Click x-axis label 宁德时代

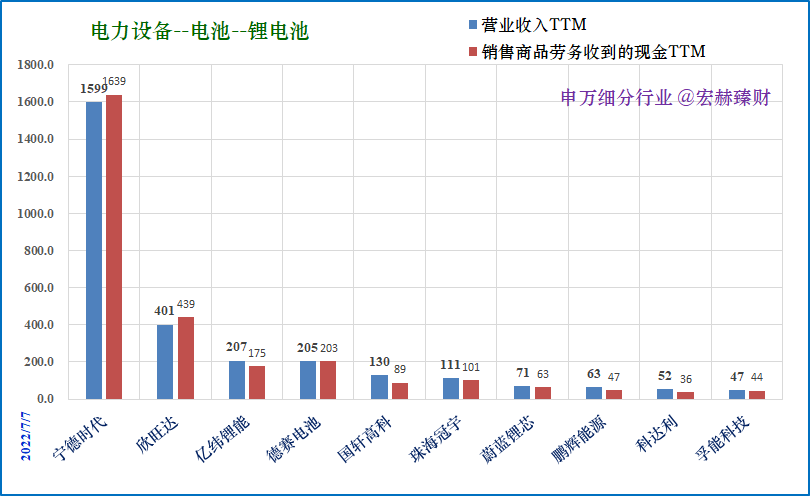click(x=80, y=437)
